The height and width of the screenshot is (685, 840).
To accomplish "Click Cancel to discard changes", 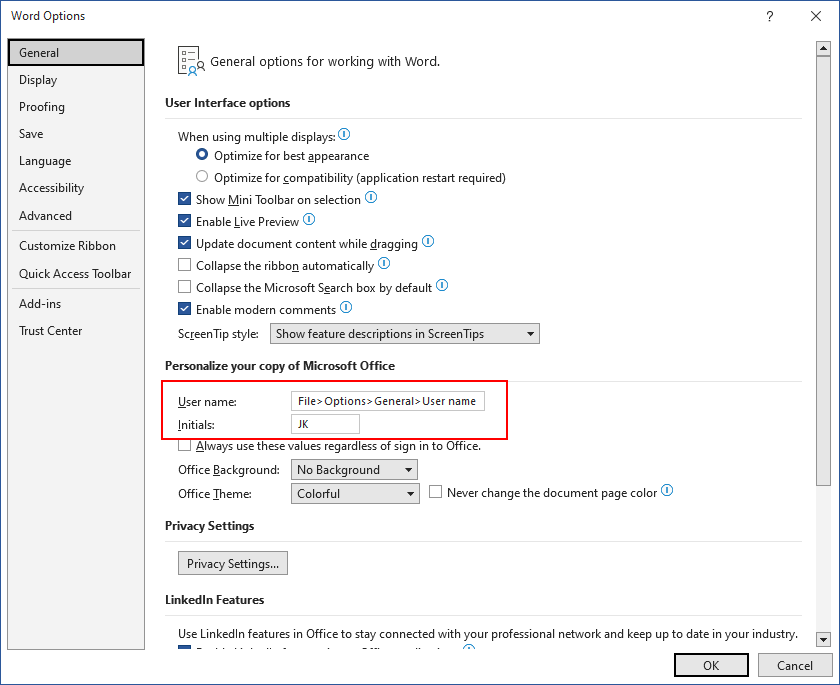I will (x=794, y=665).
